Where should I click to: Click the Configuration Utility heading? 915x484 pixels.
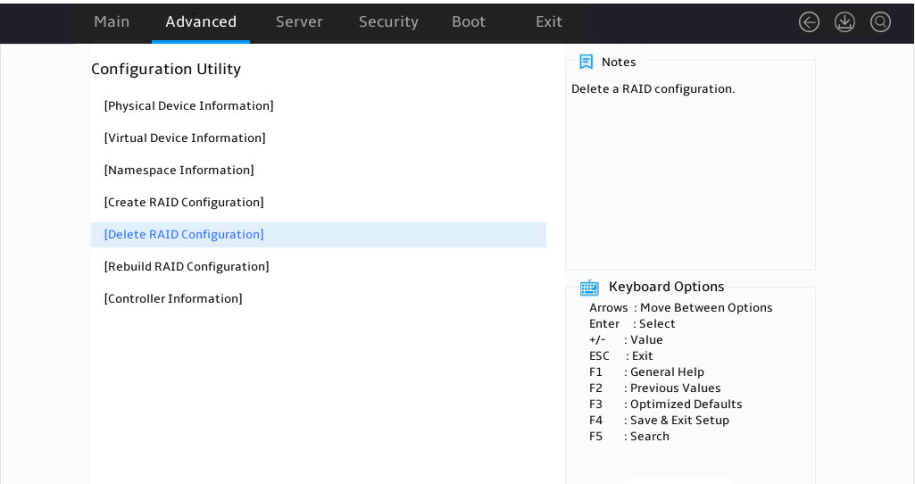(x=166, y=69)
